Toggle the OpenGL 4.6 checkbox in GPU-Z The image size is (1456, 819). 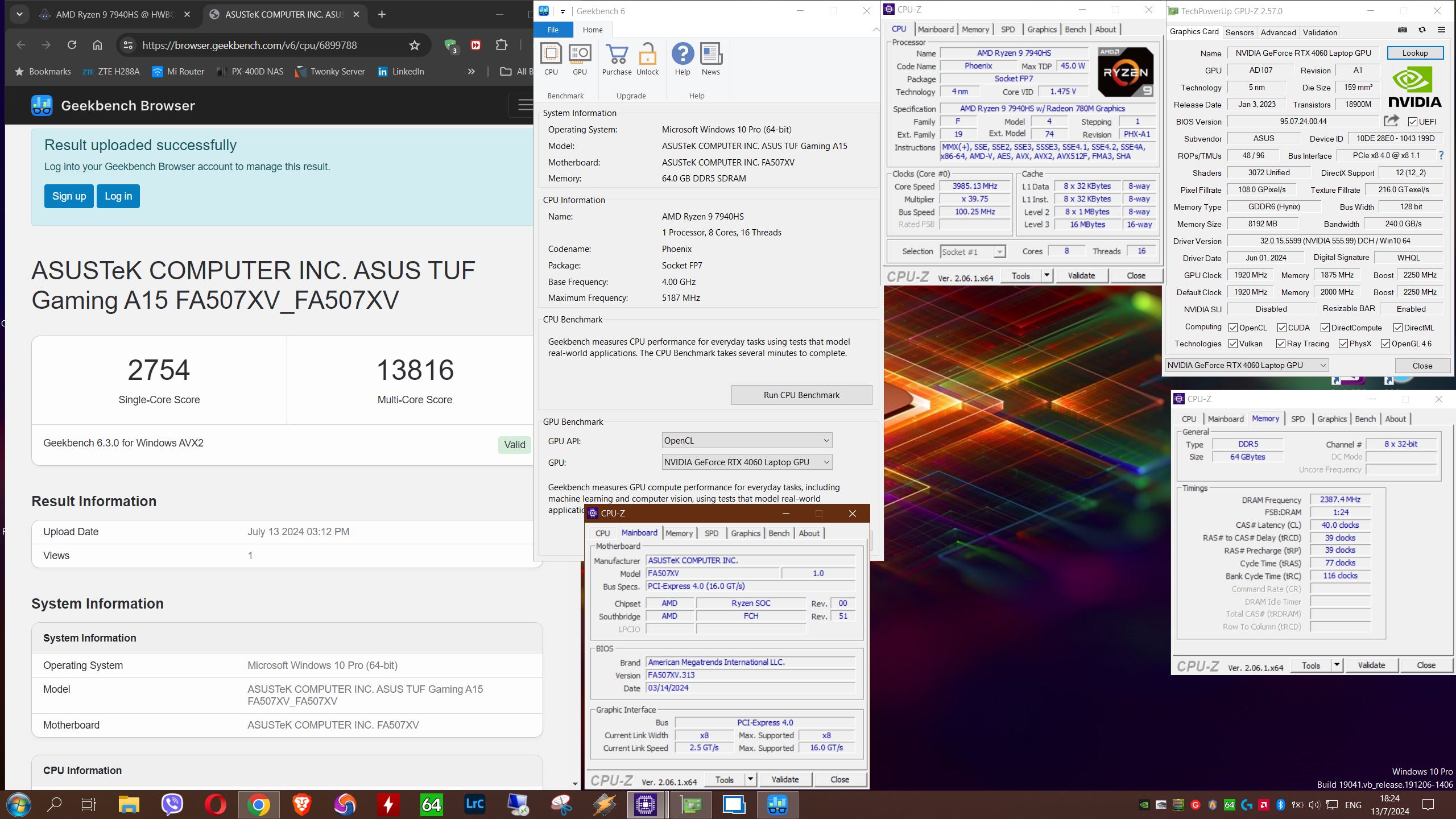coord(1385,344)
